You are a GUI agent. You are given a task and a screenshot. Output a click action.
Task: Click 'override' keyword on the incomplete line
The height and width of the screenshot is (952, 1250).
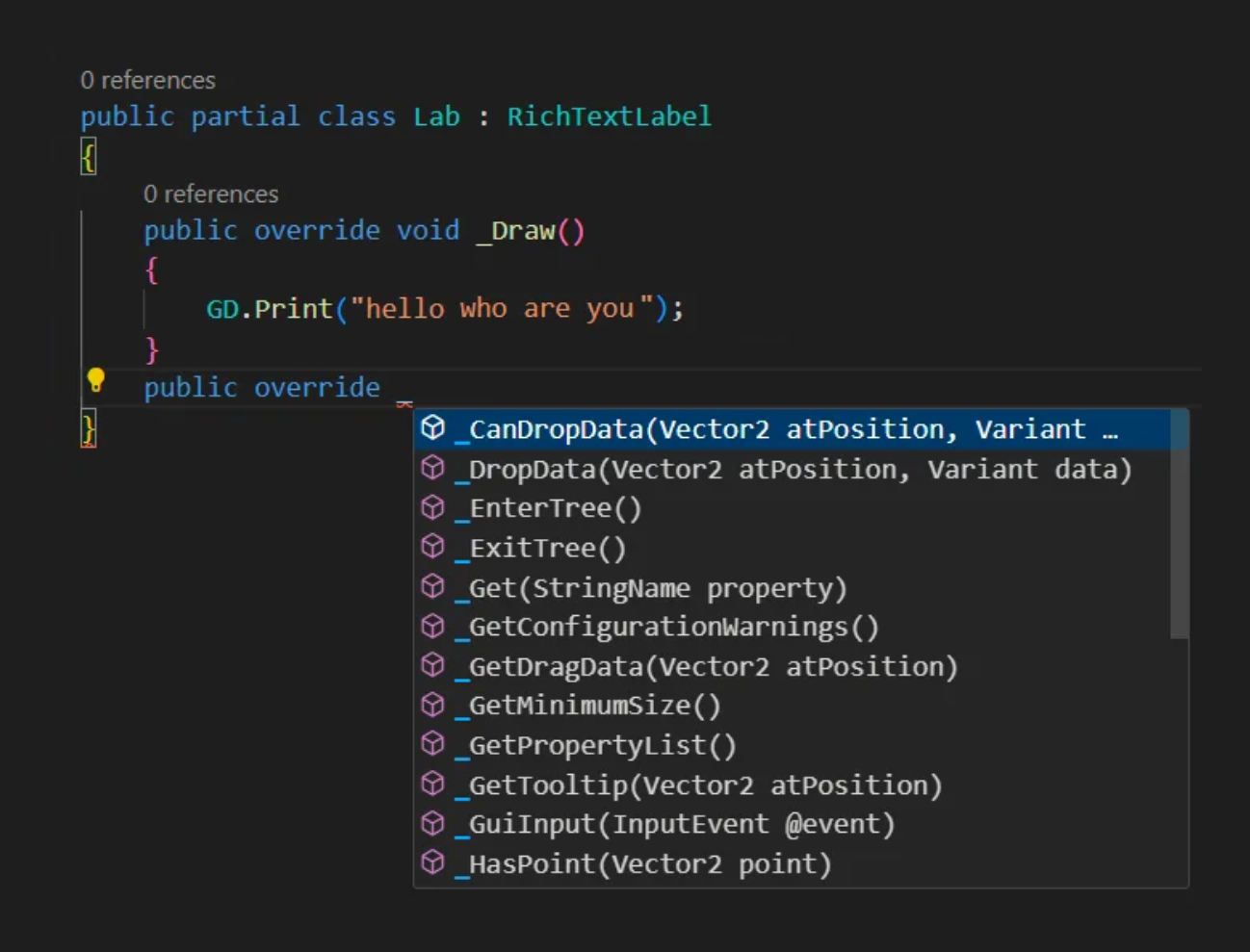tap(317, 387)
